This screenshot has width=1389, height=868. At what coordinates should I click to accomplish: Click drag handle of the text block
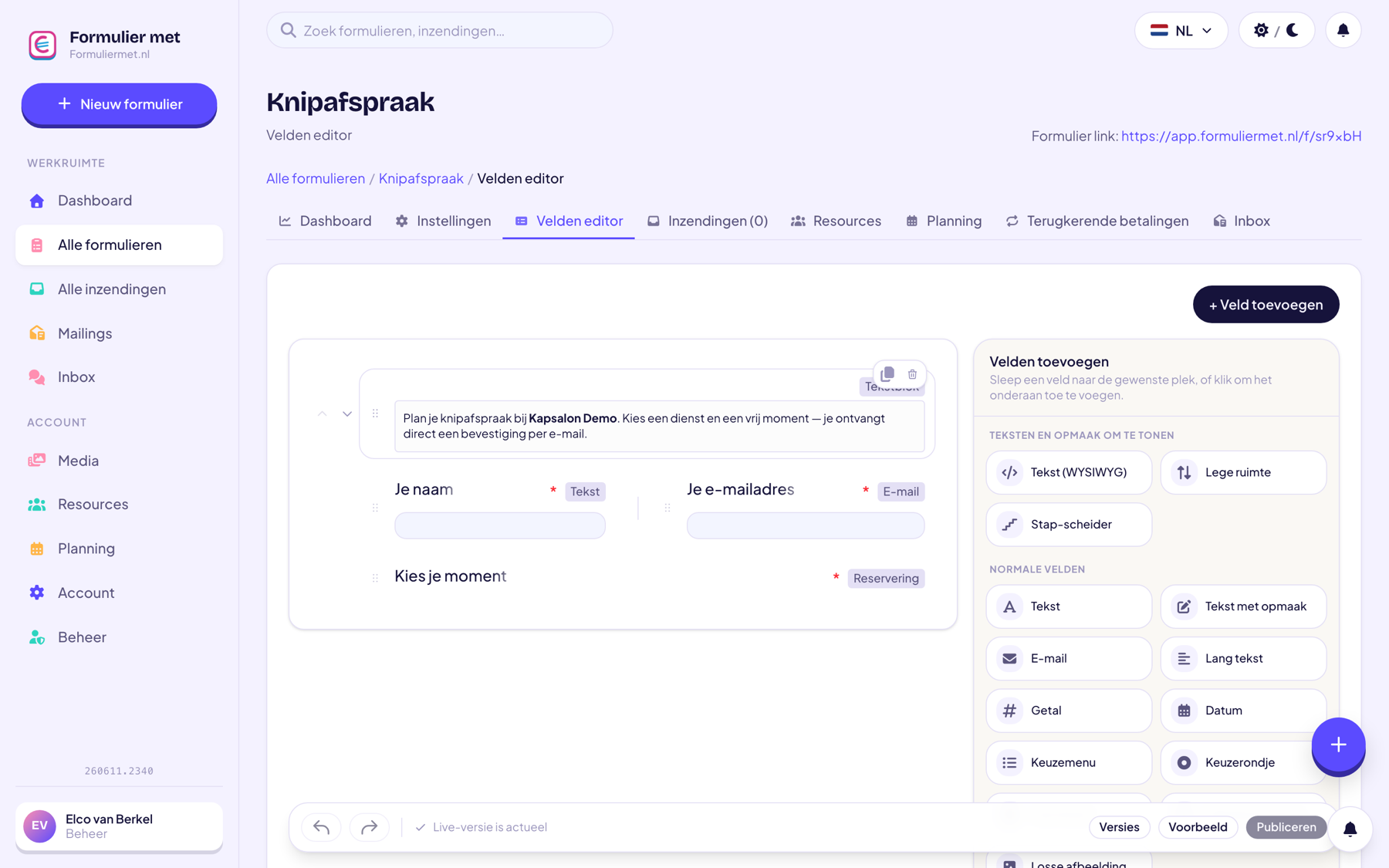(x=375, y=414)
